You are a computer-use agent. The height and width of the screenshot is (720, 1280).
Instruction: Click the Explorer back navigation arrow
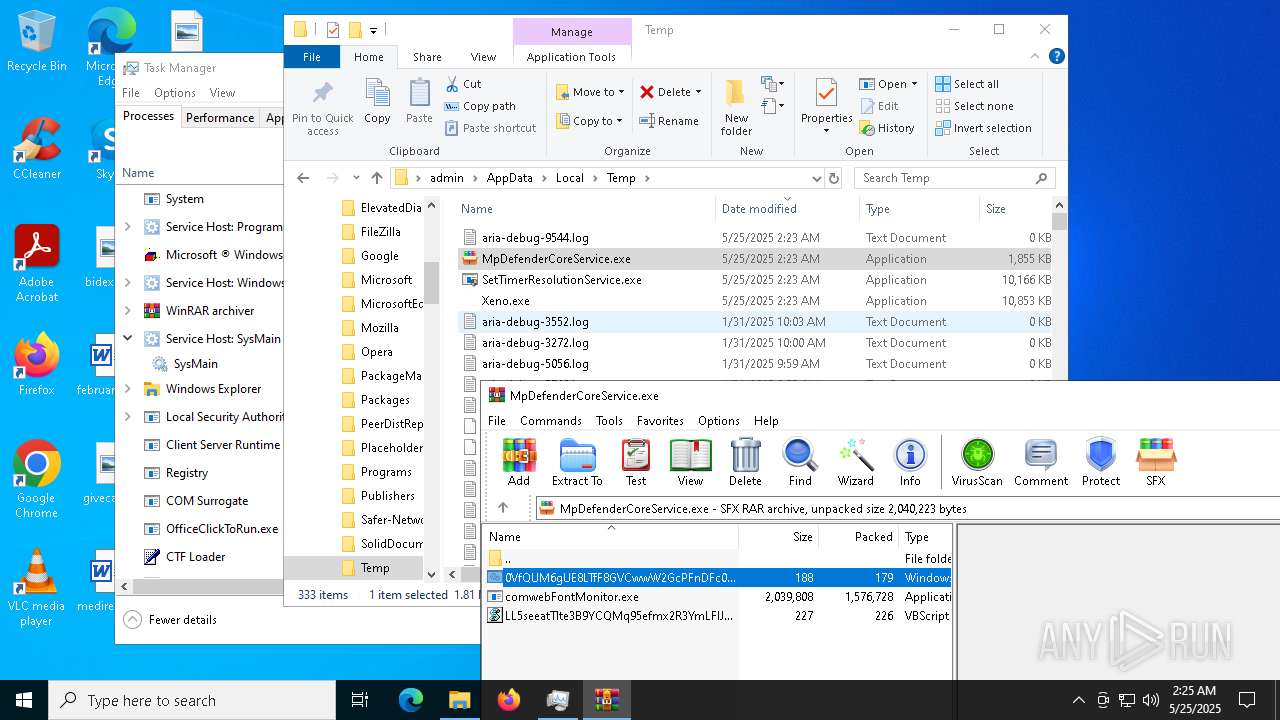(x=303, y=178)
